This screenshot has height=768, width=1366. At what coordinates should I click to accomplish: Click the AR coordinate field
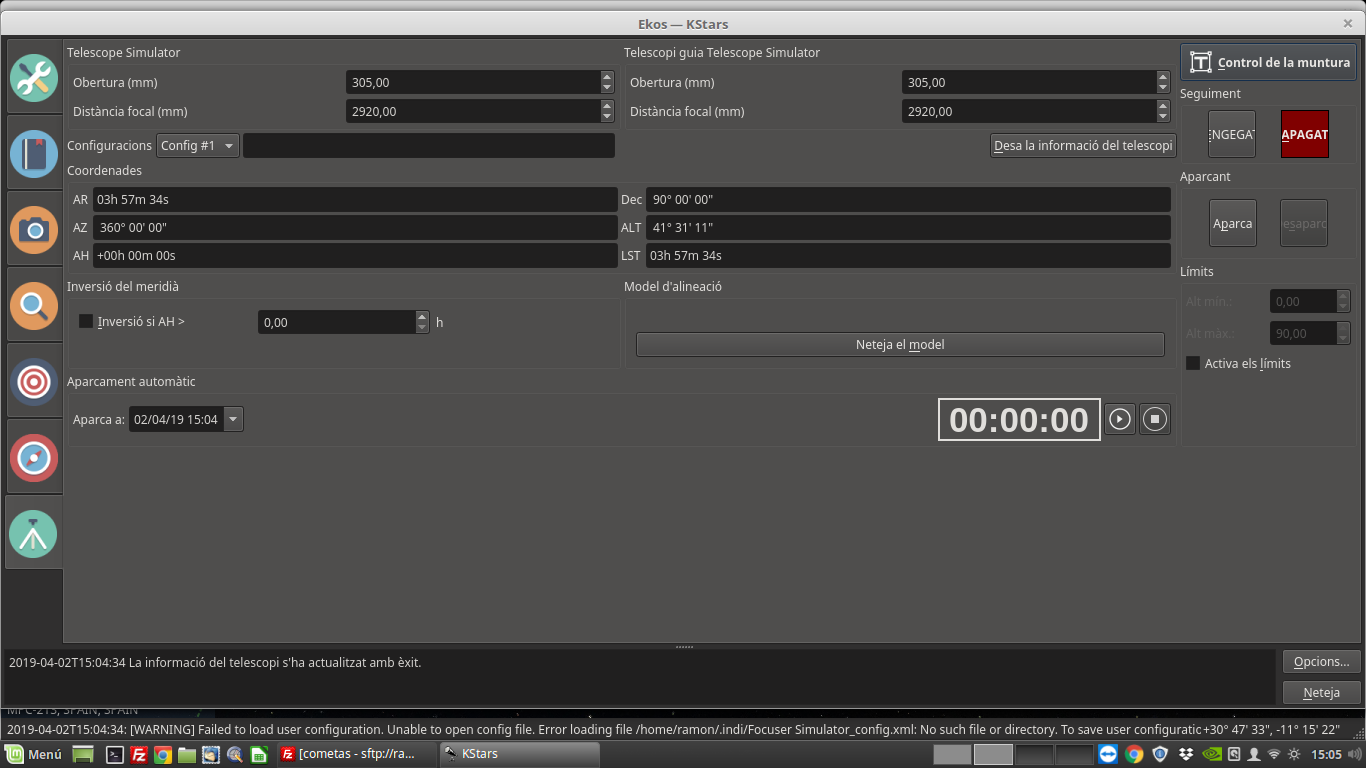(355, 200)
